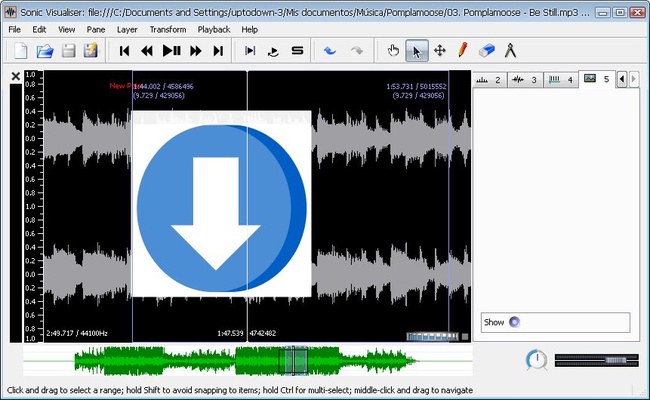
Task: Click the greyed-out Redo arrow
Action: point(357,51)
